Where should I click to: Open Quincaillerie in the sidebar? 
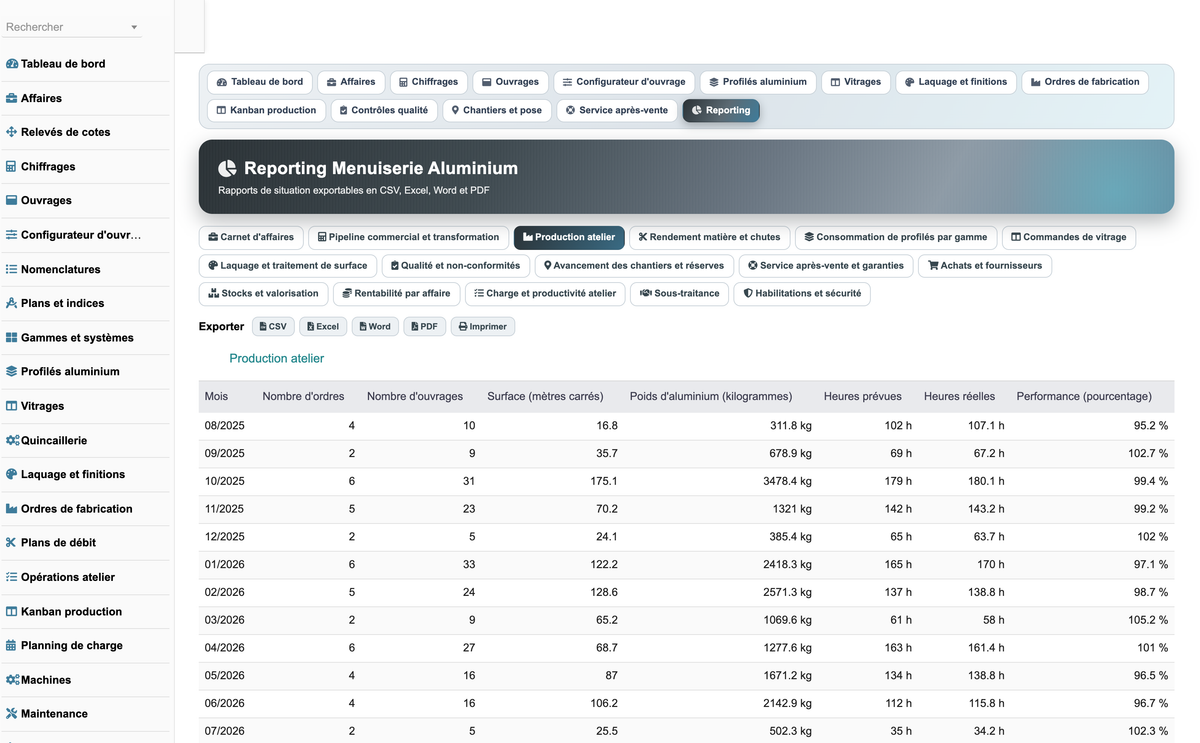(x=85, y=440)
